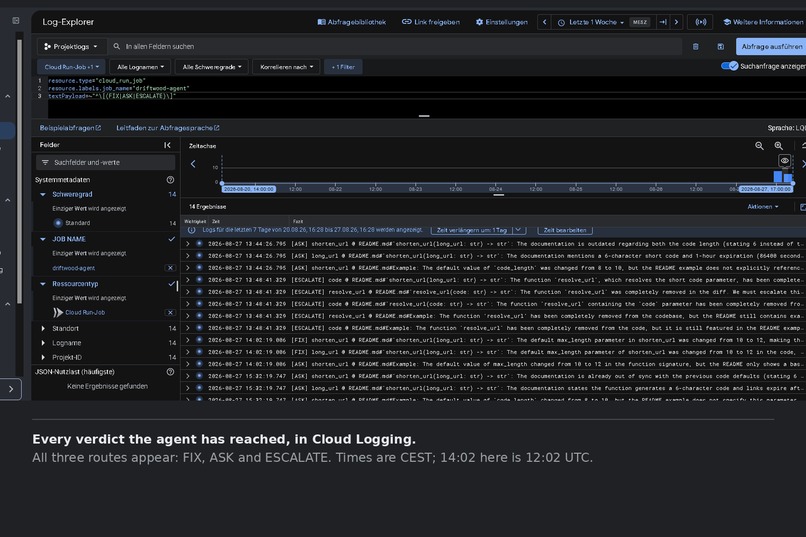Focus Suchfelder und -werte filter
Image resolution: width=806 pixels, height=537 pixels.
(x=105, y=162)
